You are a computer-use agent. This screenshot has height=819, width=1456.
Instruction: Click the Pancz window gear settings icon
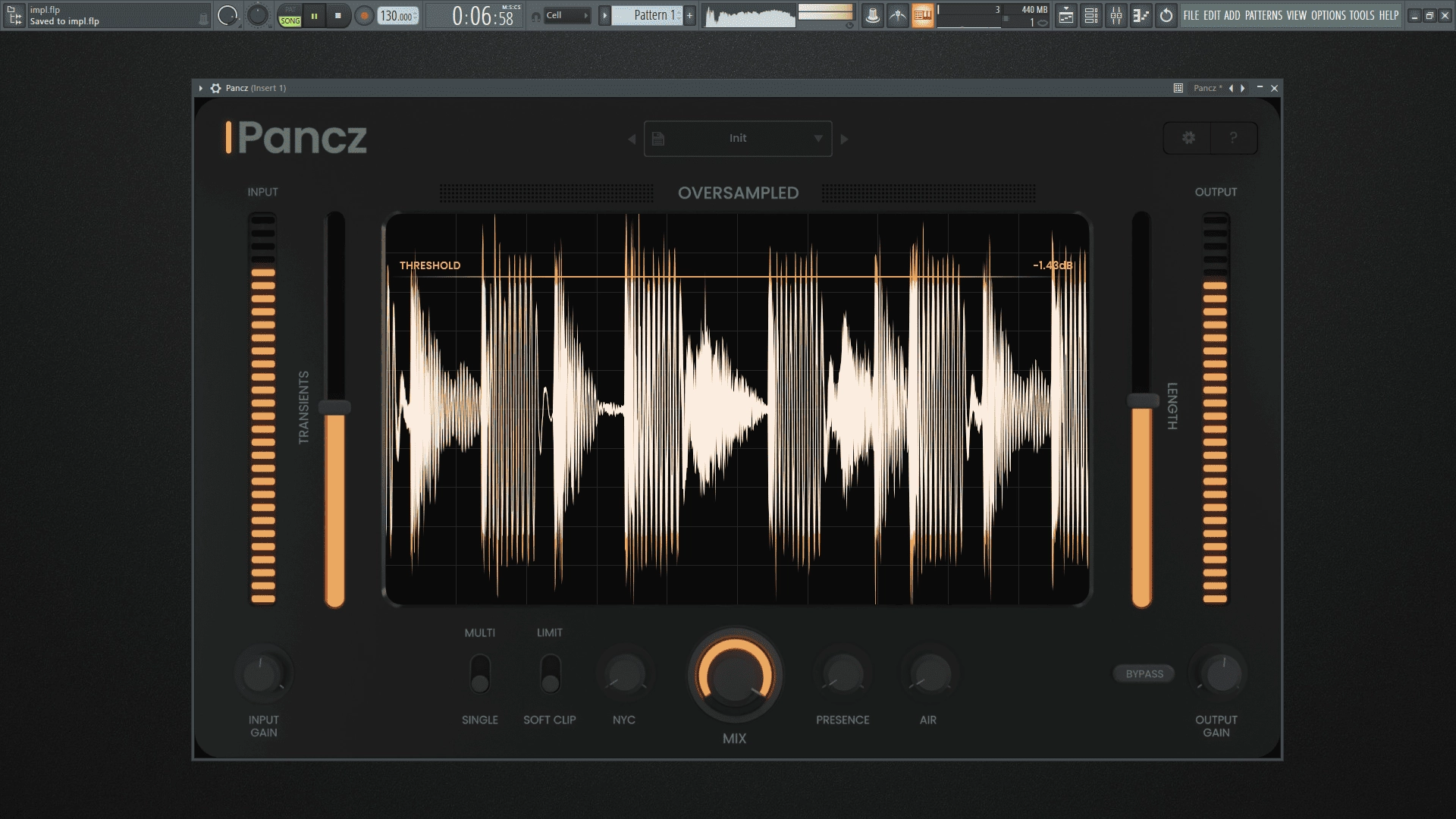[215, 88]
